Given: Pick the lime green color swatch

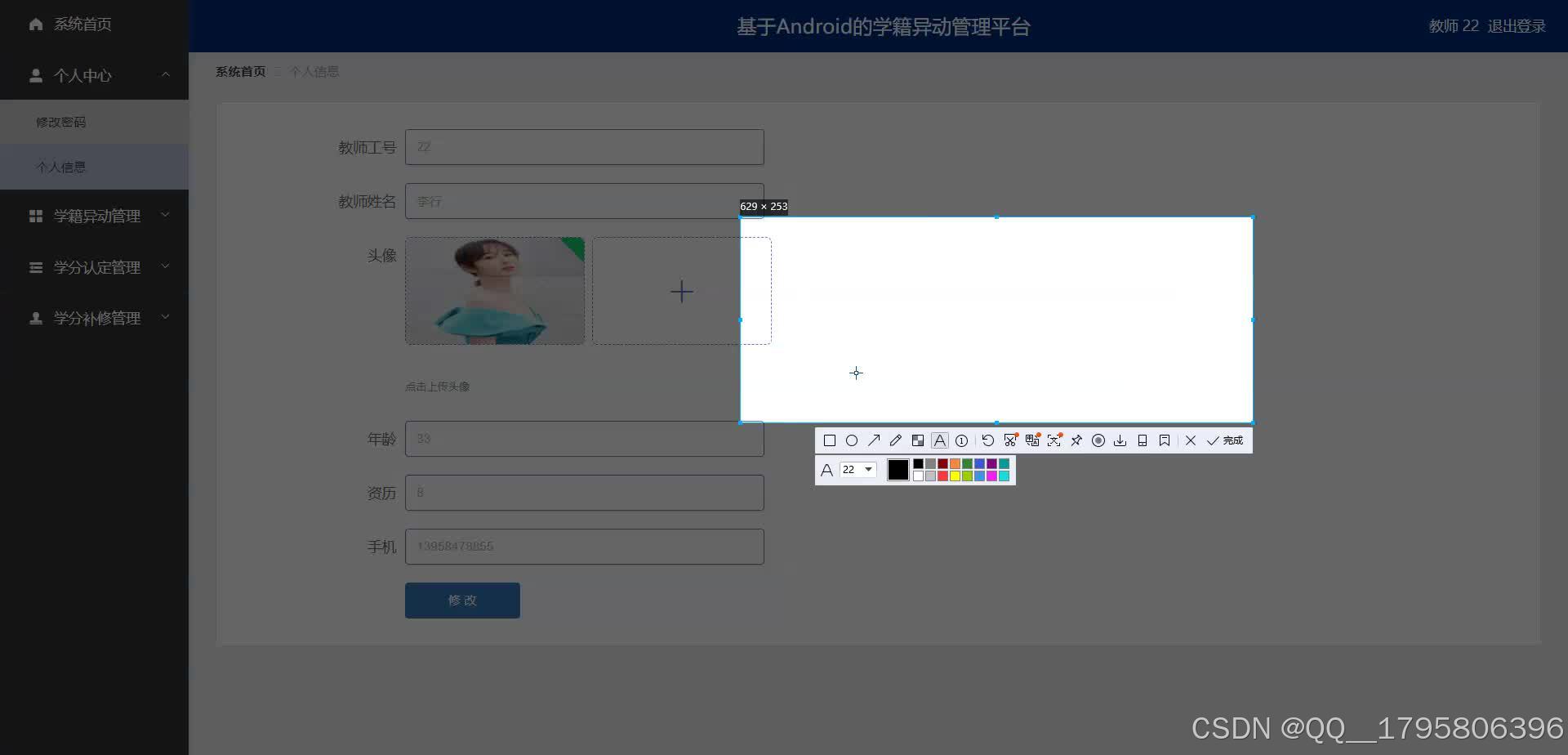Looking at the screenshot, I should click(967, 476).
